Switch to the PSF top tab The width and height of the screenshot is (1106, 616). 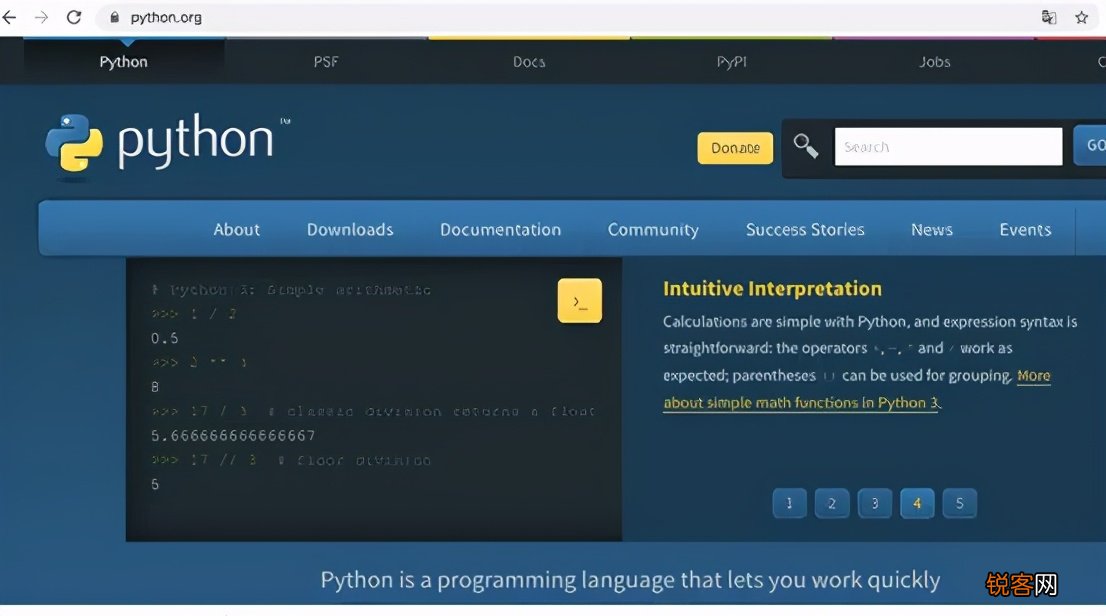point(326,61)
